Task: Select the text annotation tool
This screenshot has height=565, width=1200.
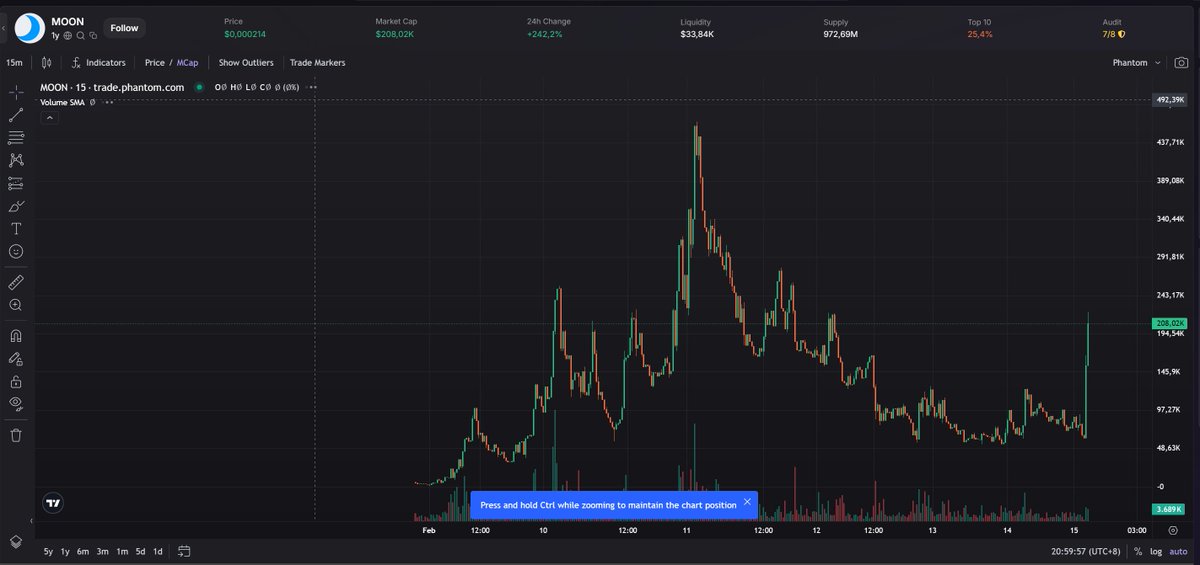Action: [16, 229]
